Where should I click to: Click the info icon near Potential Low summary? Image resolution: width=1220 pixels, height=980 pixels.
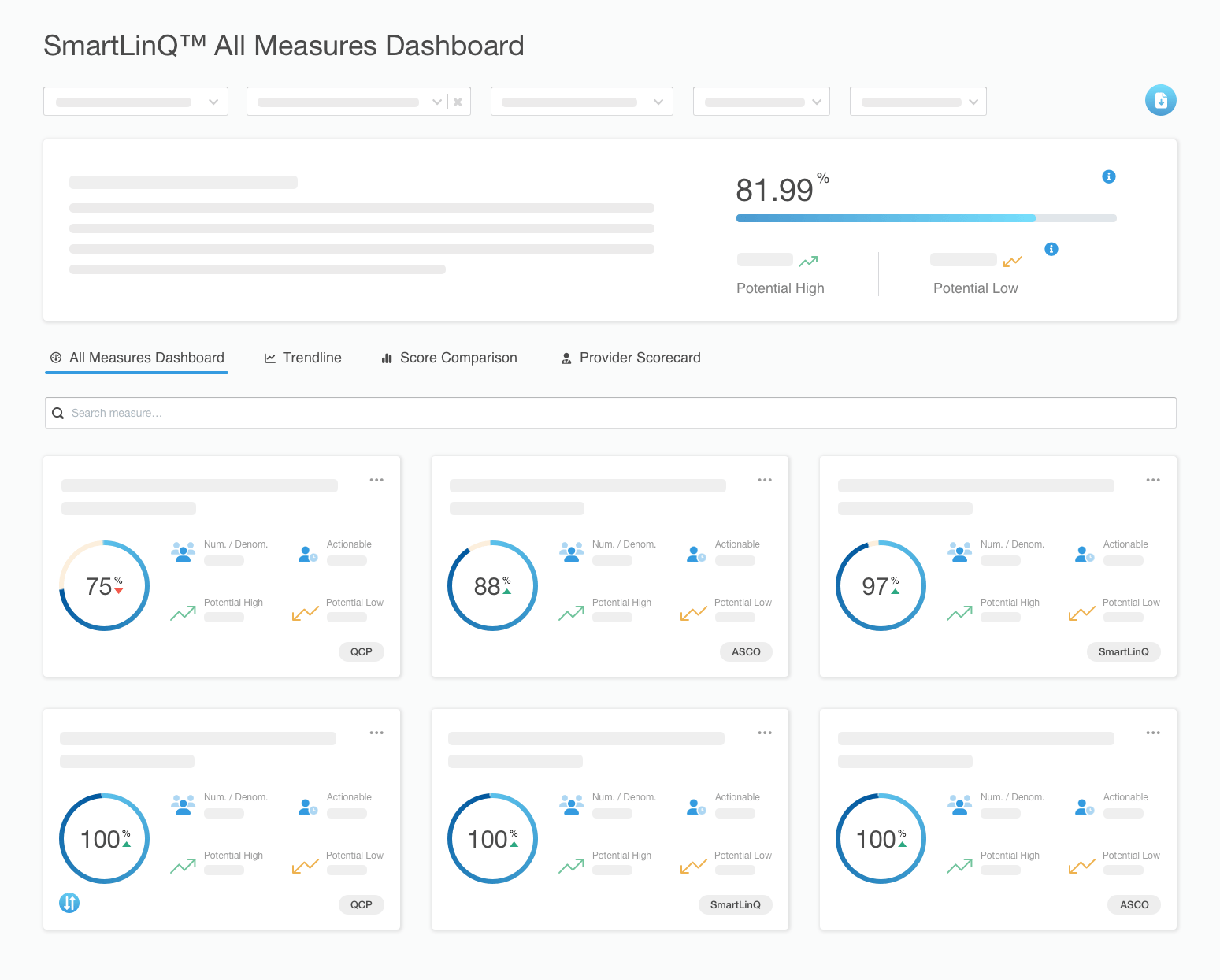pyautogui.click(x=1051, y=249)
